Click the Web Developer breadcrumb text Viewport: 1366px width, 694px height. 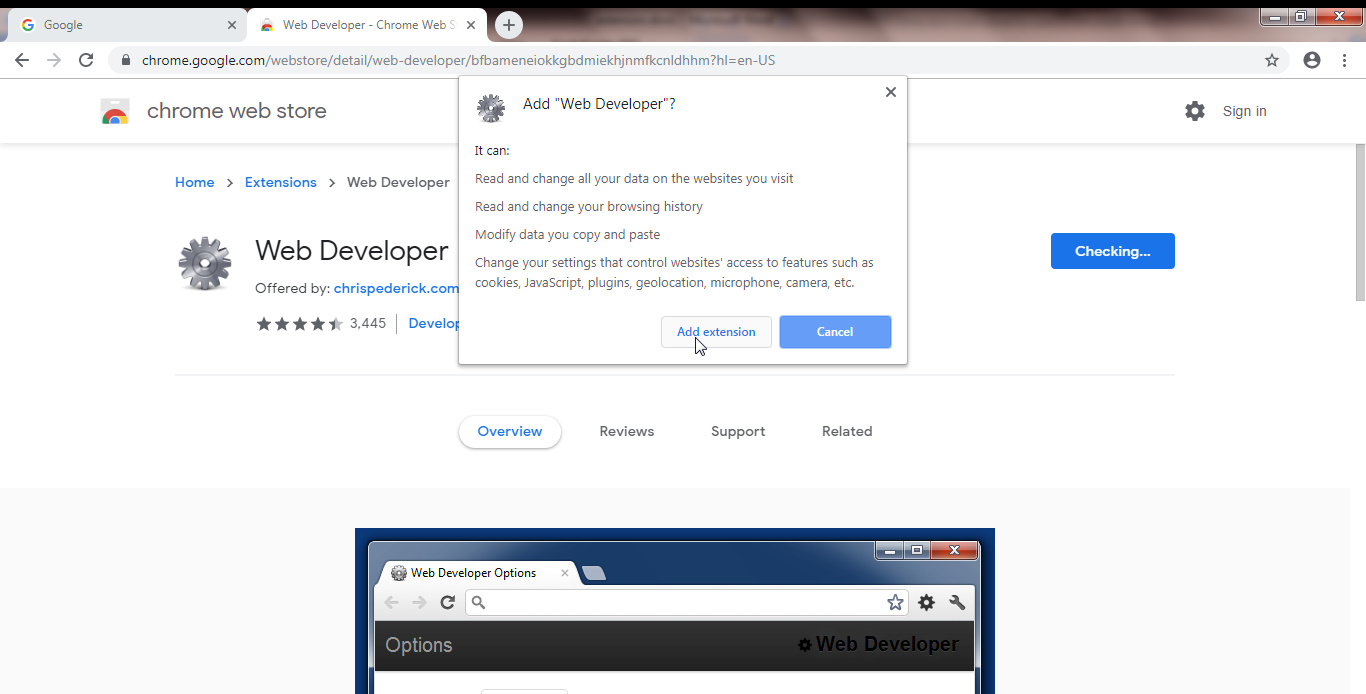coord(398,182)
